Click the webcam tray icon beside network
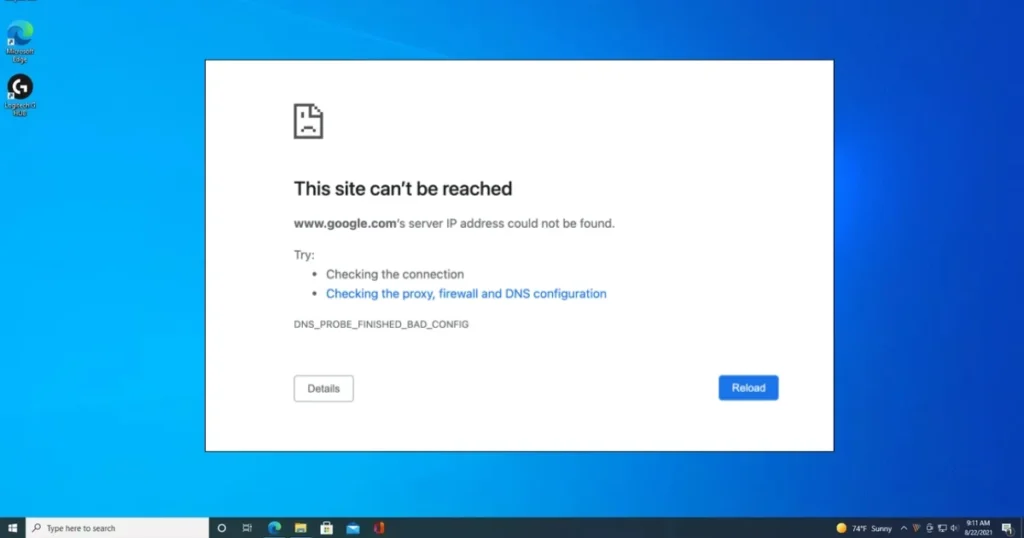 coord(929,528)
